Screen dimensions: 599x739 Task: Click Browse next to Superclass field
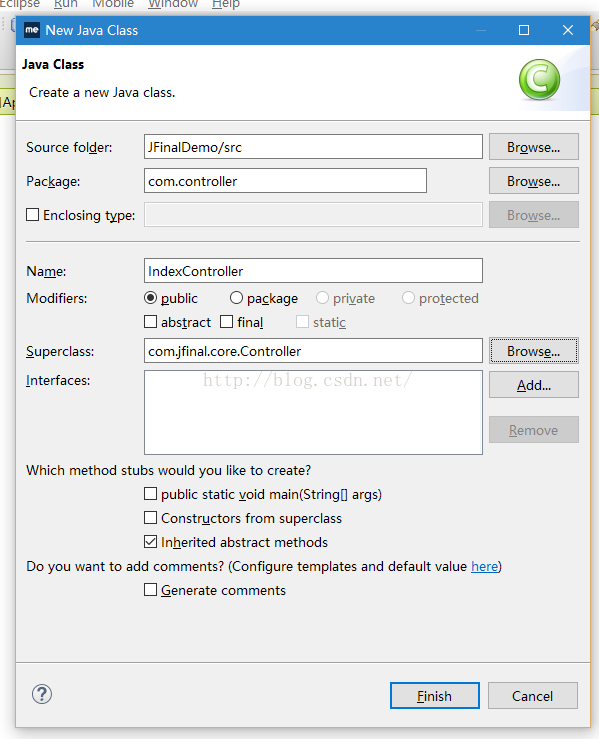point(533,351)
